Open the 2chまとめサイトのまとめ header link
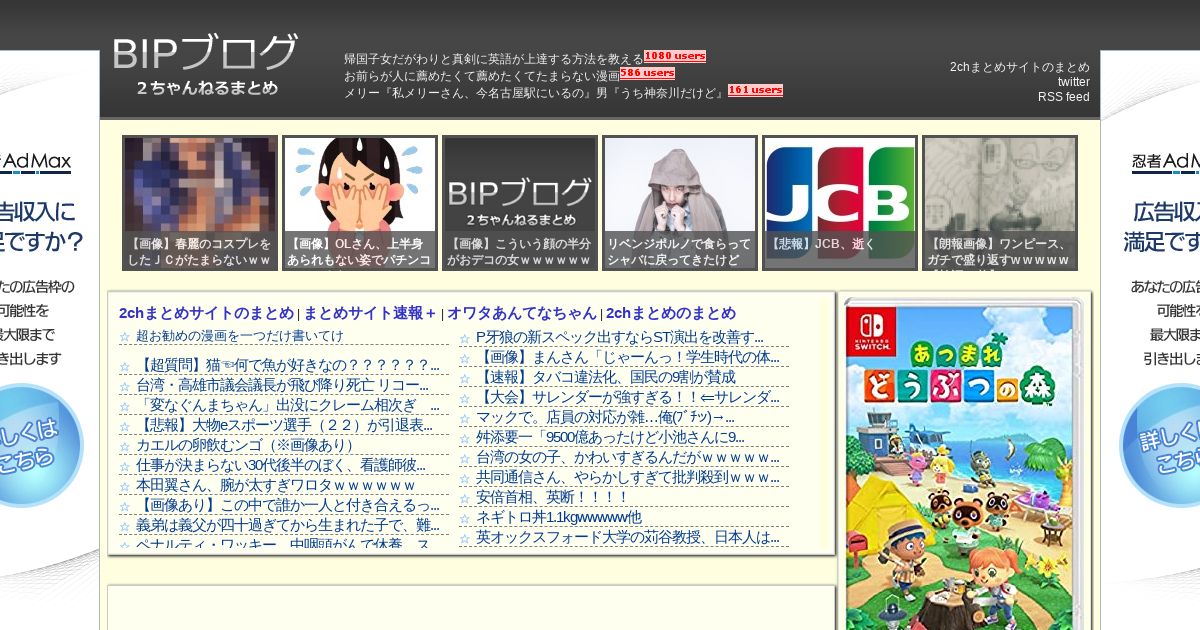The height and width of the screenshot is (630, 1200). 1020,67
